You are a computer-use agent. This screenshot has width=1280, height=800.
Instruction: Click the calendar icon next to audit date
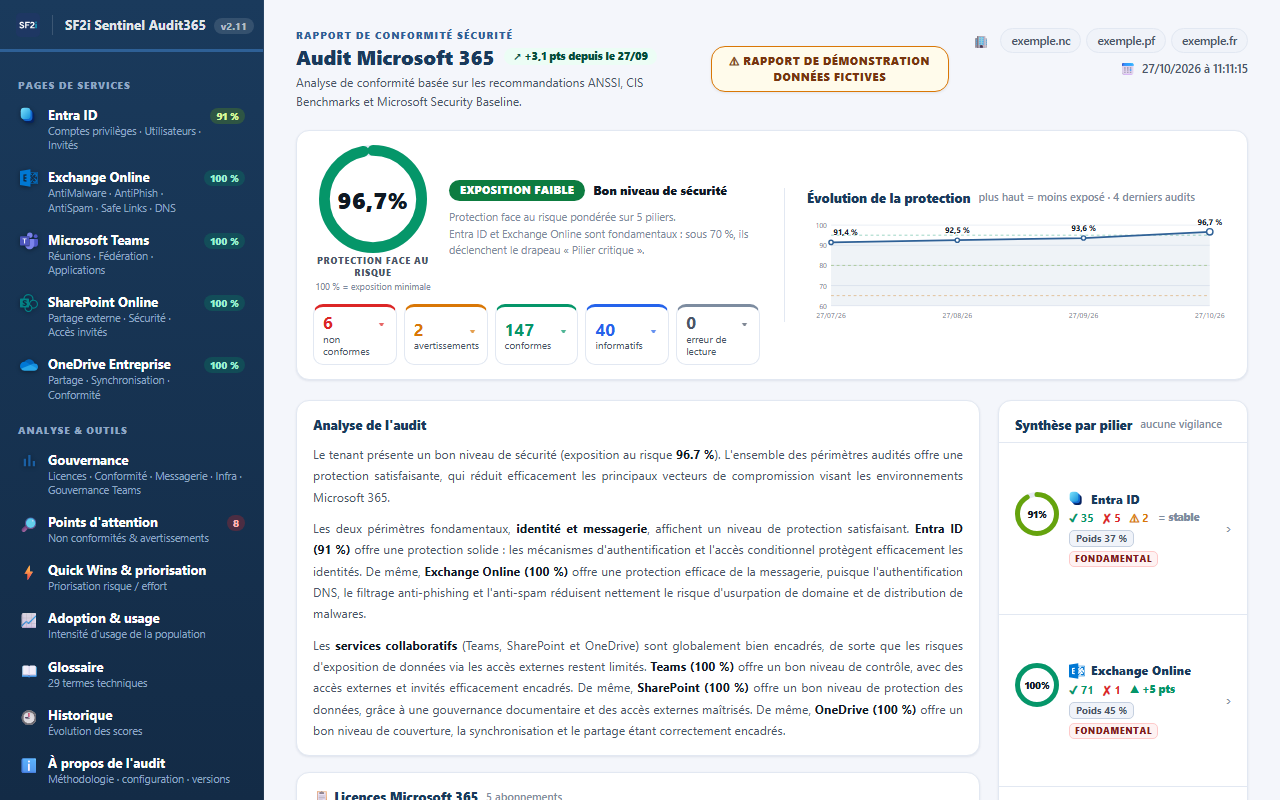(x=1127, y=69)
